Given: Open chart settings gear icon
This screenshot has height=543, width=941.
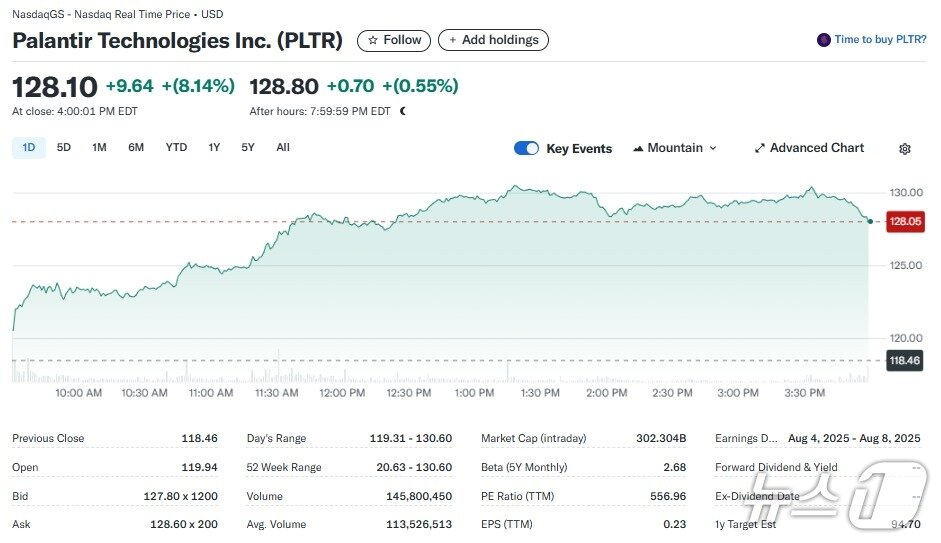Looking at the screenshot, I should pos(905,149).
